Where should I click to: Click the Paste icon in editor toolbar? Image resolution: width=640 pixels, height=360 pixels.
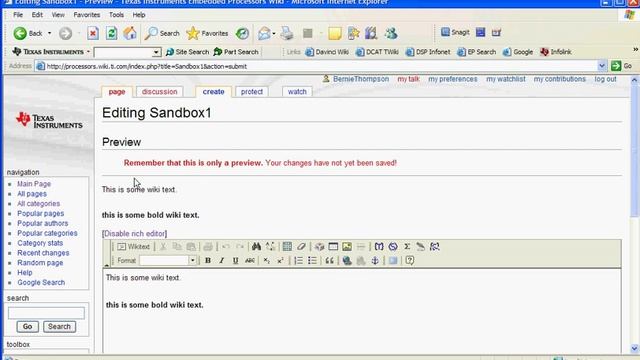191,247
